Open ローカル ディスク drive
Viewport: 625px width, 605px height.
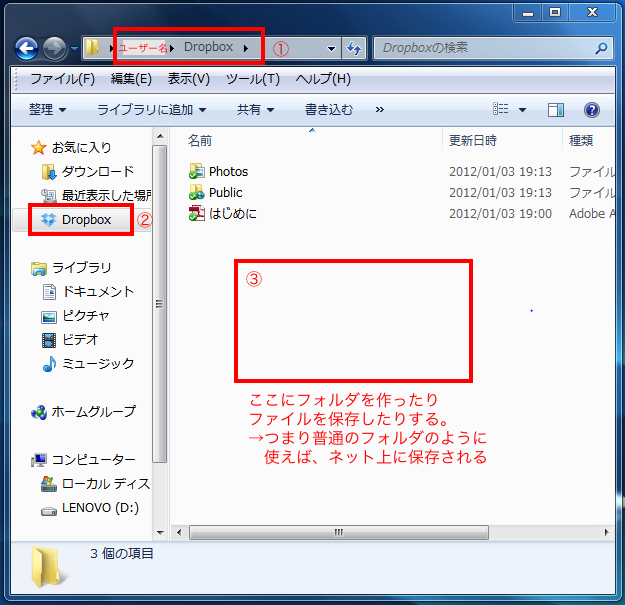click(106, 484)
